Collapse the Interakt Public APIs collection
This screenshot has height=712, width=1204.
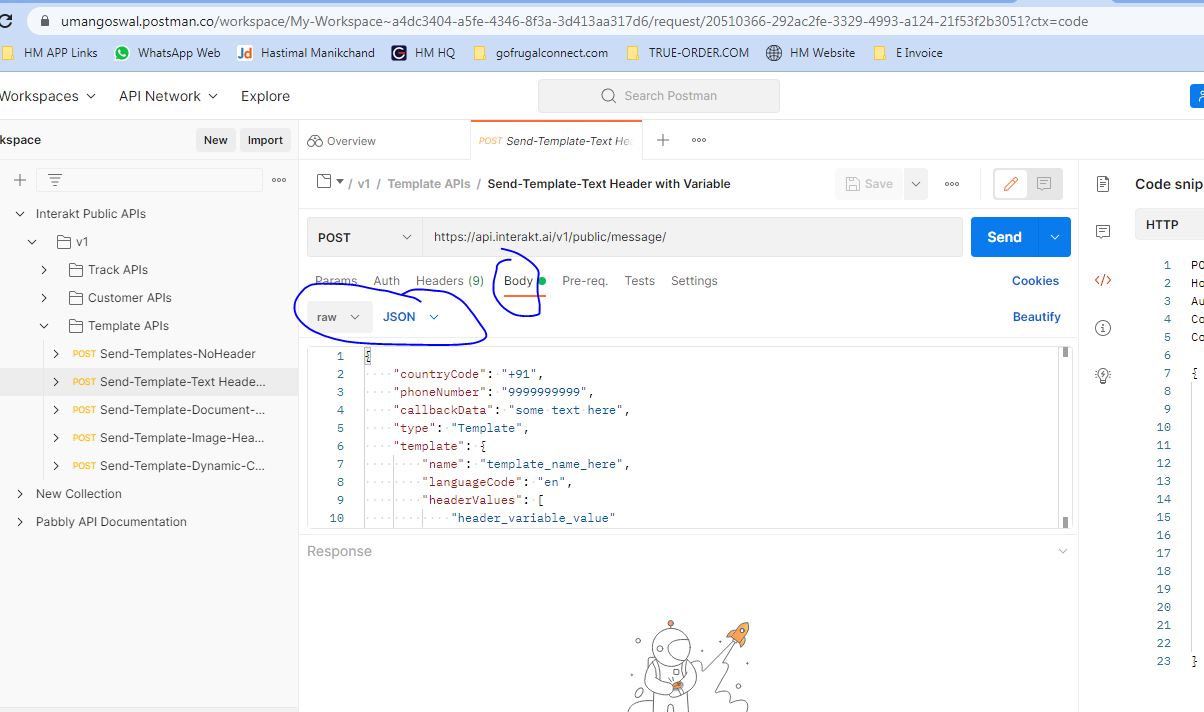pos(20,214)
